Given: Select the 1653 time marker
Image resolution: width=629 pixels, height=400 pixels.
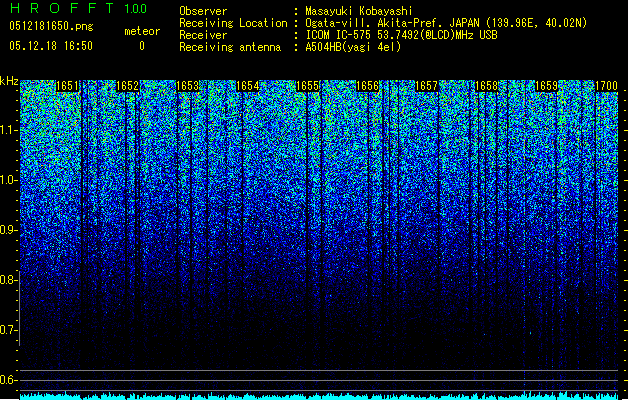Looking at the screenshot, I should pos(187,86).
